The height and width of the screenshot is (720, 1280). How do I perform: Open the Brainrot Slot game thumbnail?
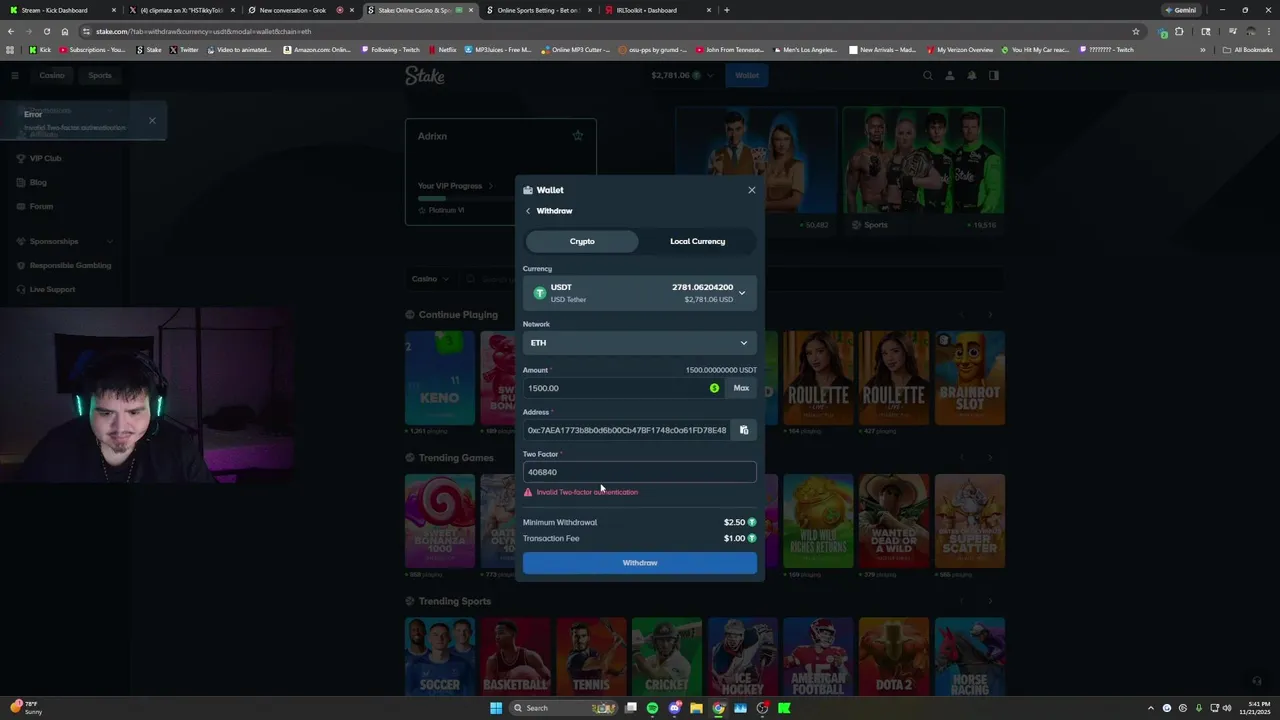click(x=969, y=378)
